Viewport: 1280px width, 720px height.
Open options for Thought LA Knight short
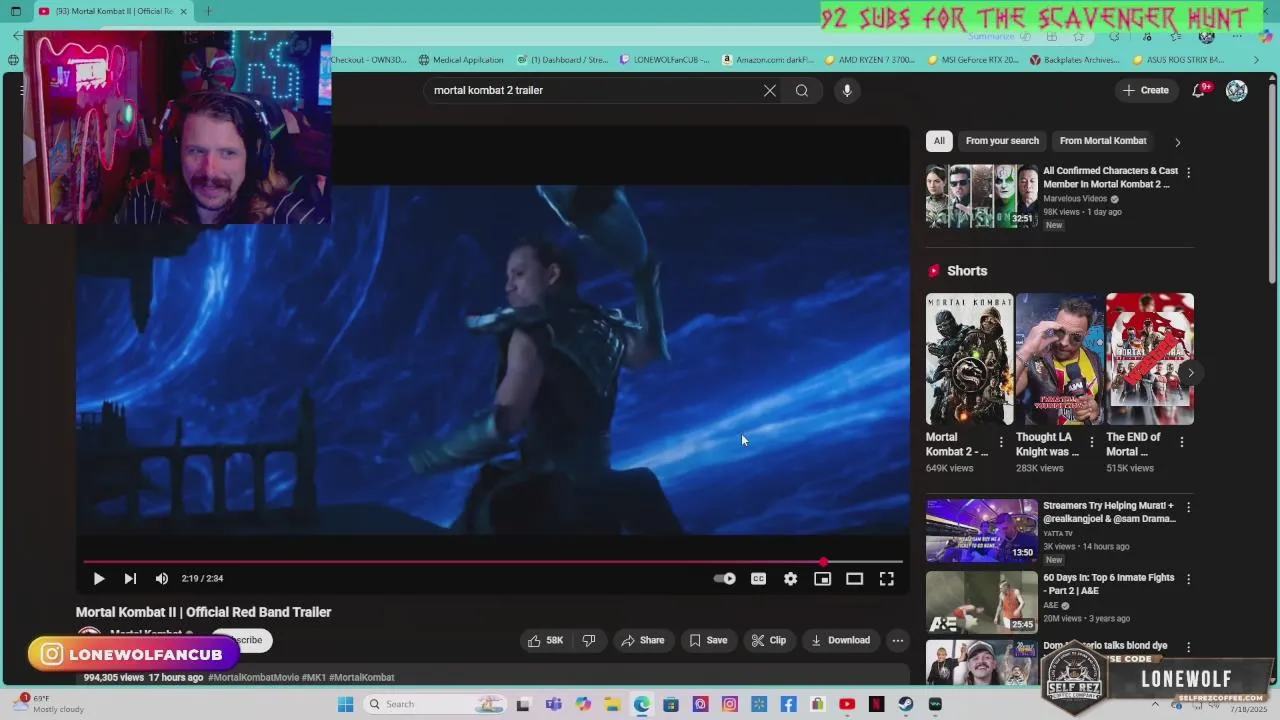tap(1091, 442)
